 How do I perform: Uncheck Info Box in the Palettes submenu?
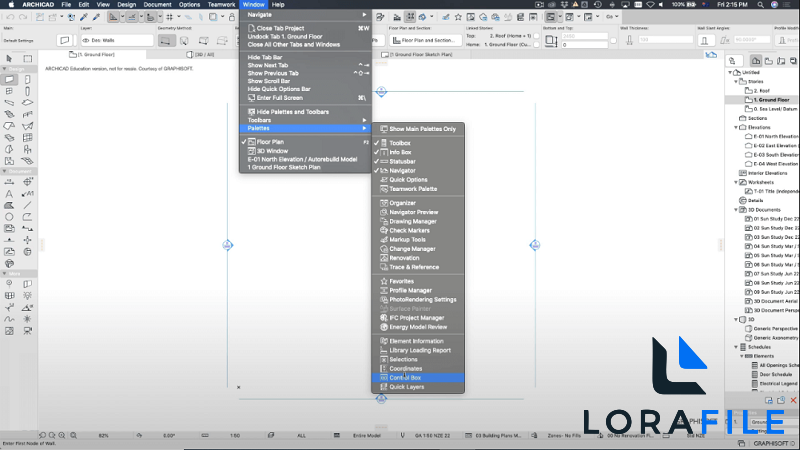point(418,152)
